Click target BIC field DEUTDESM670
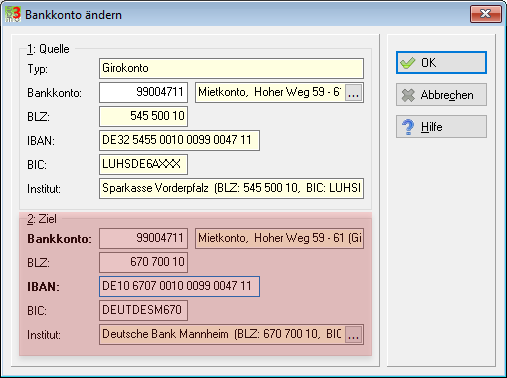Image resolution: width=507 pixels, height=378 pixels. click(x=143, y=310)
